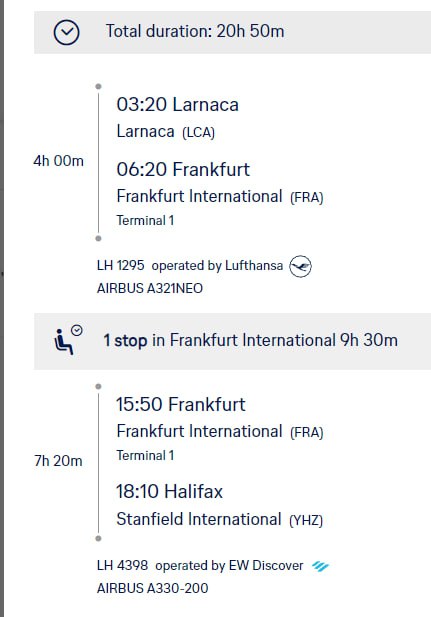The image size is (431, 617).
Task: Click the departure dot above 03:20 Larnaca
Action: pyautogui.click(x=98, y=86)
